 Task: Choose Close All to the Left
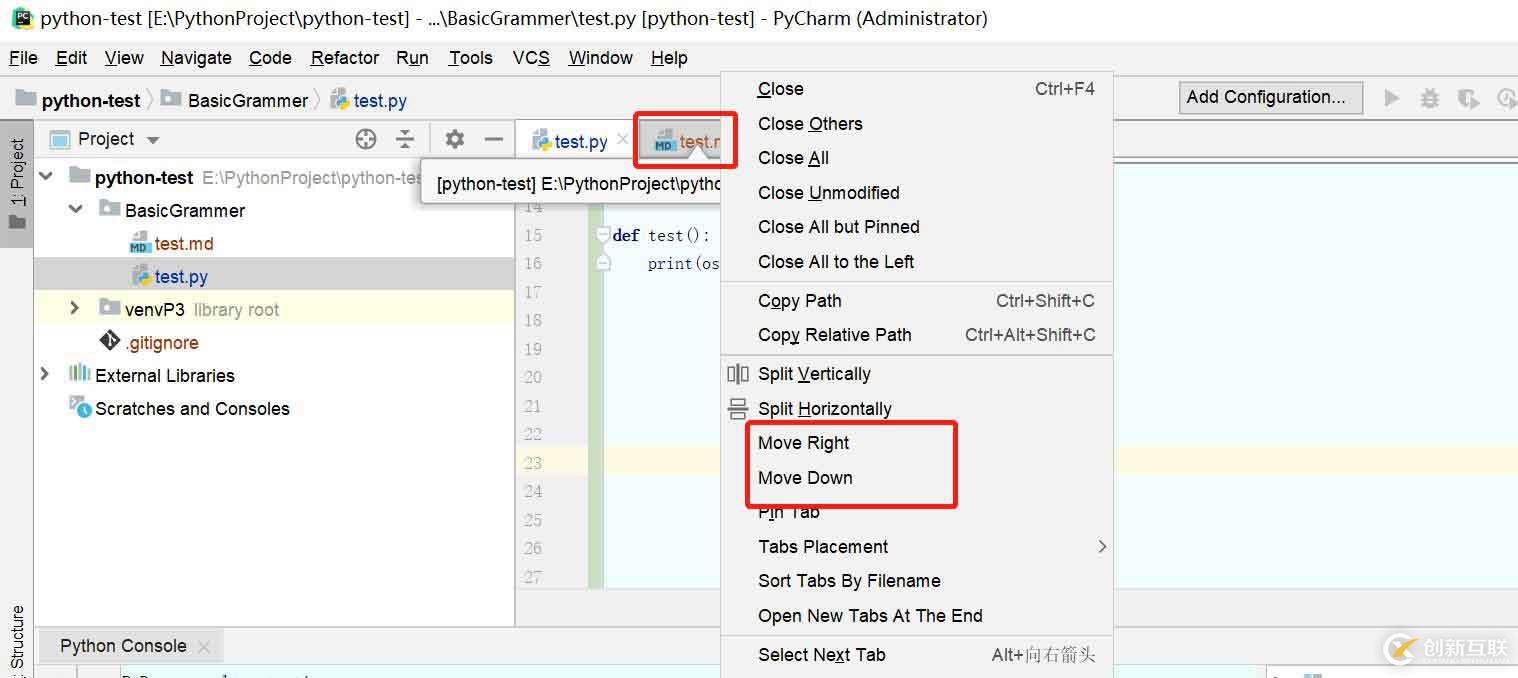coord(917,262)
